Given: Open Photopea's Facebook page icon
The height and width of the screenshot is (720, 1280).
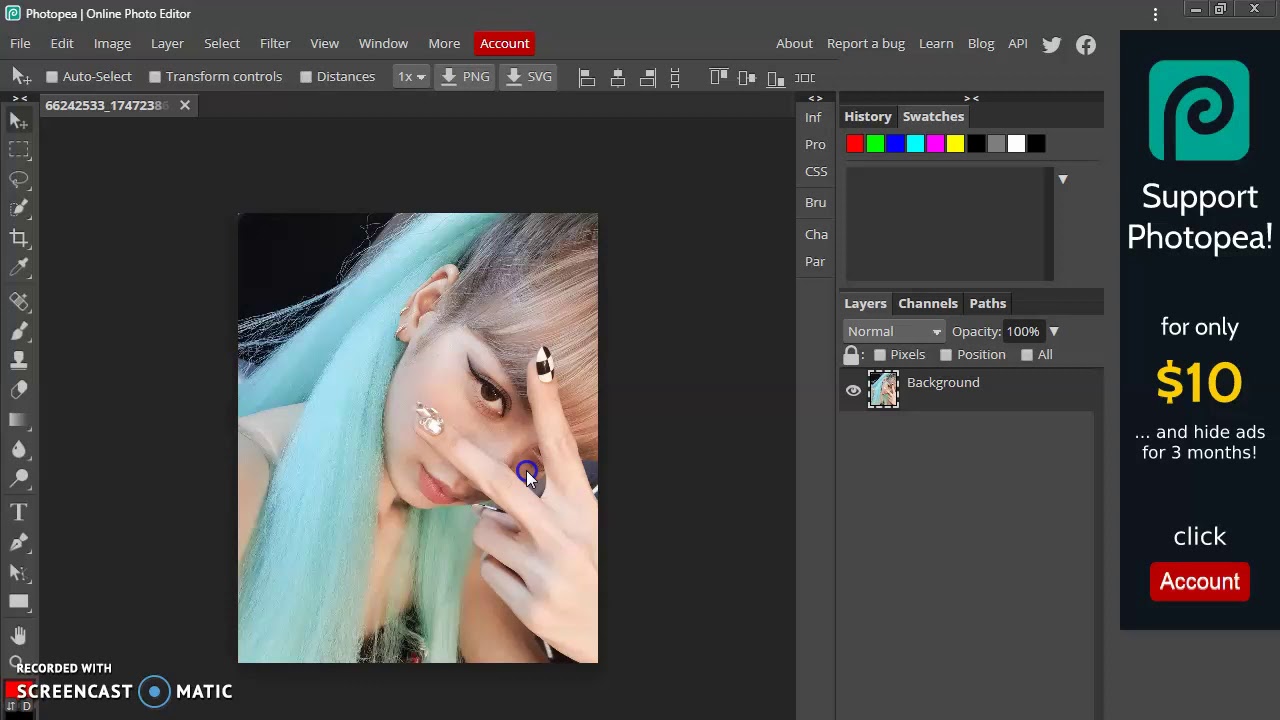Looking at the screenshot, I should click(x=1086, y=44).
